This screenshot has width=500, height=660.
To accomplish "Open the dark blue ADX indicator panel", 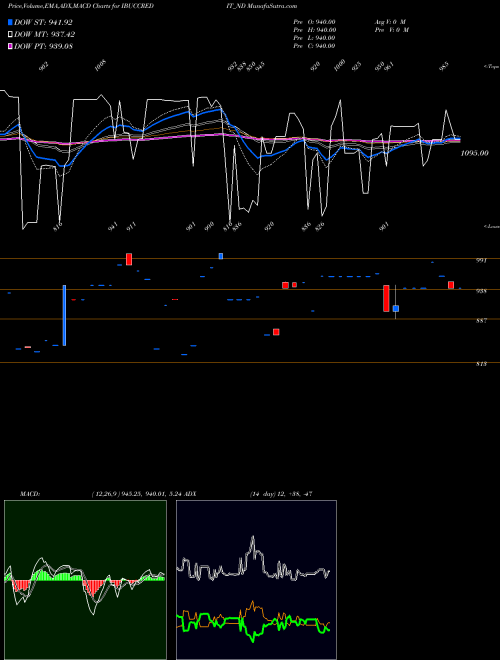I will (256, 580).
